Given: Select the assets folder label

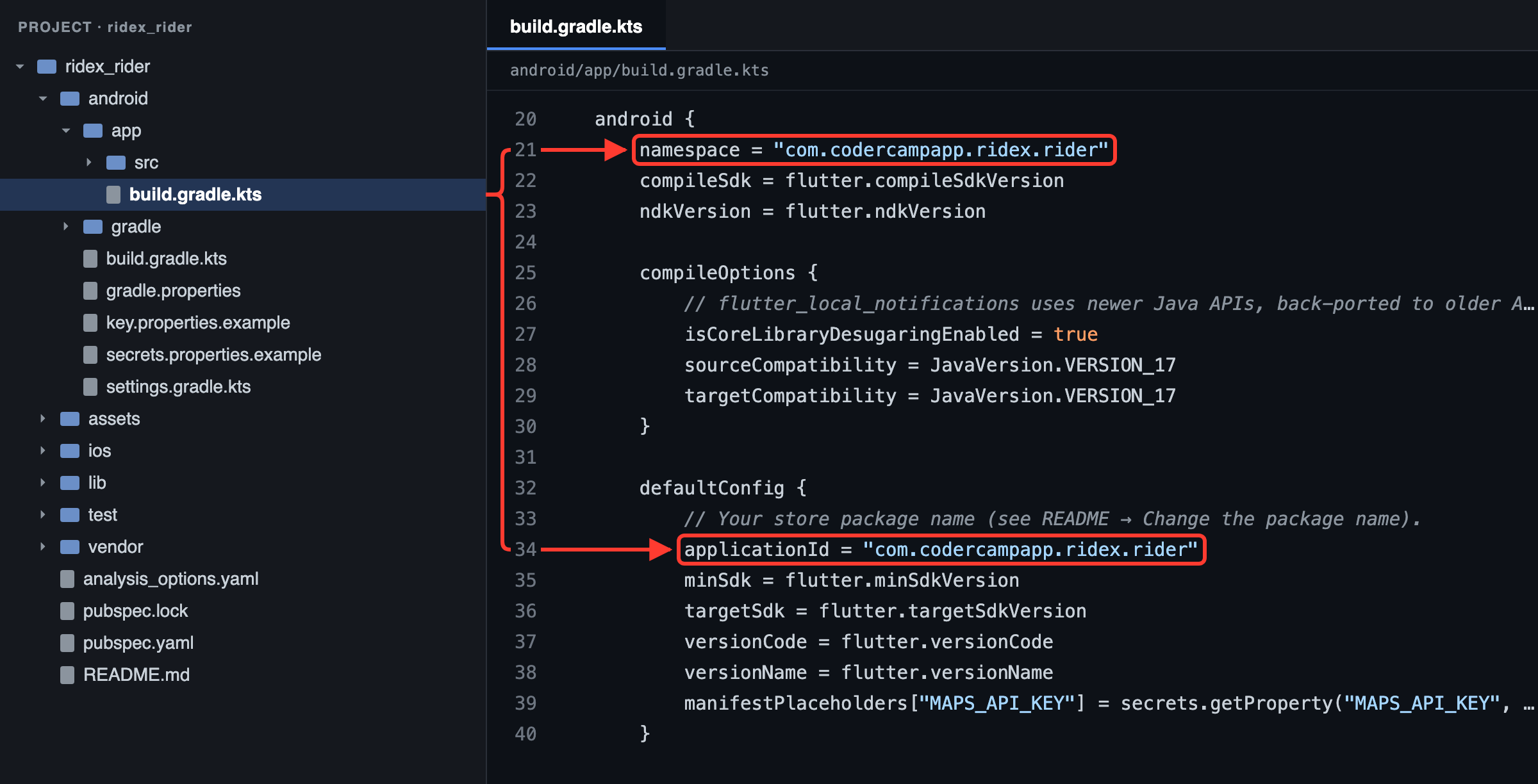Looking at the screenshot, I should (x=114, y=419).
